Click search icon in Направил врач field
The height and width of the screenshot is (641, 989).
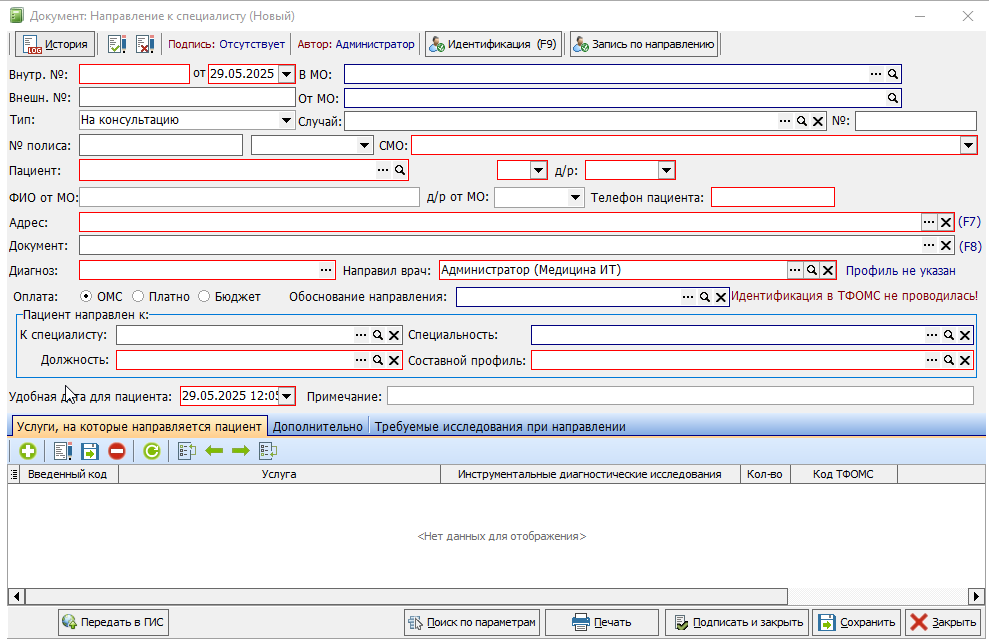point(812,270)
